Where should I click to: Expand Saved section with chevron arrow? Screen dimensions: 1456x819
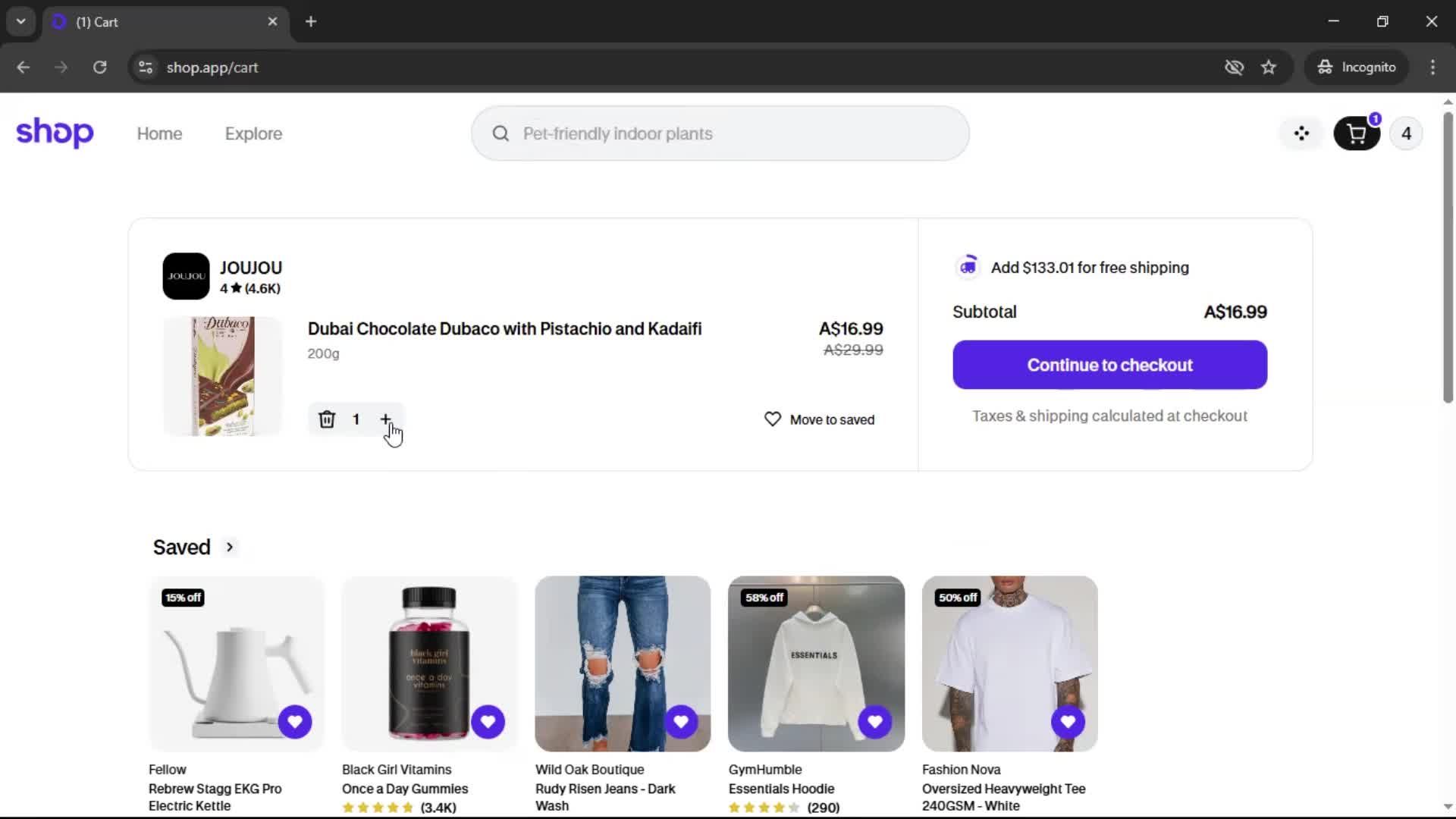click(230, 547)
